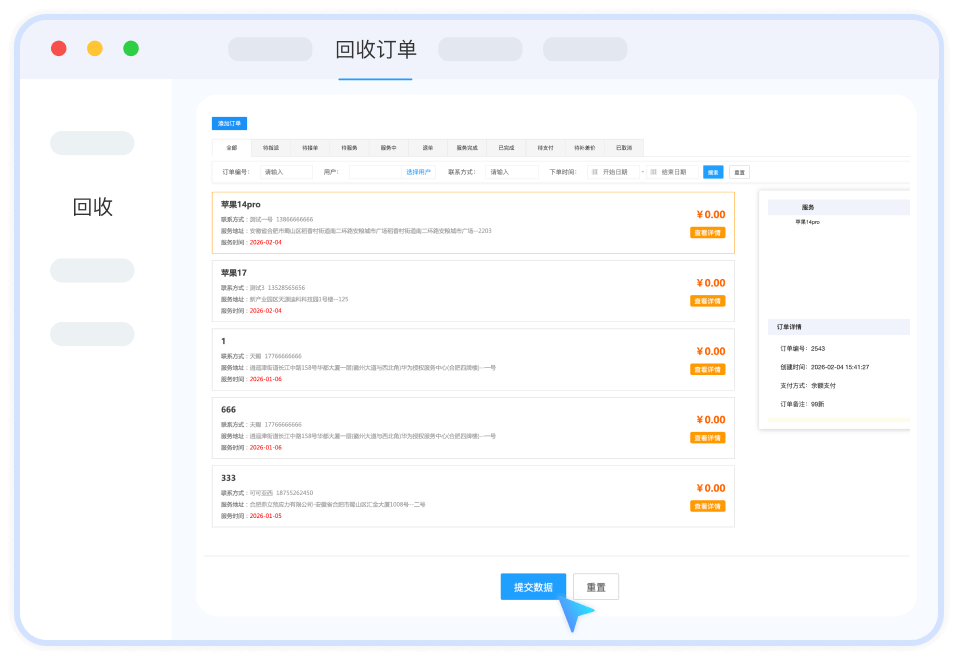Open the 服务中 tab

(x=389, y=148)
